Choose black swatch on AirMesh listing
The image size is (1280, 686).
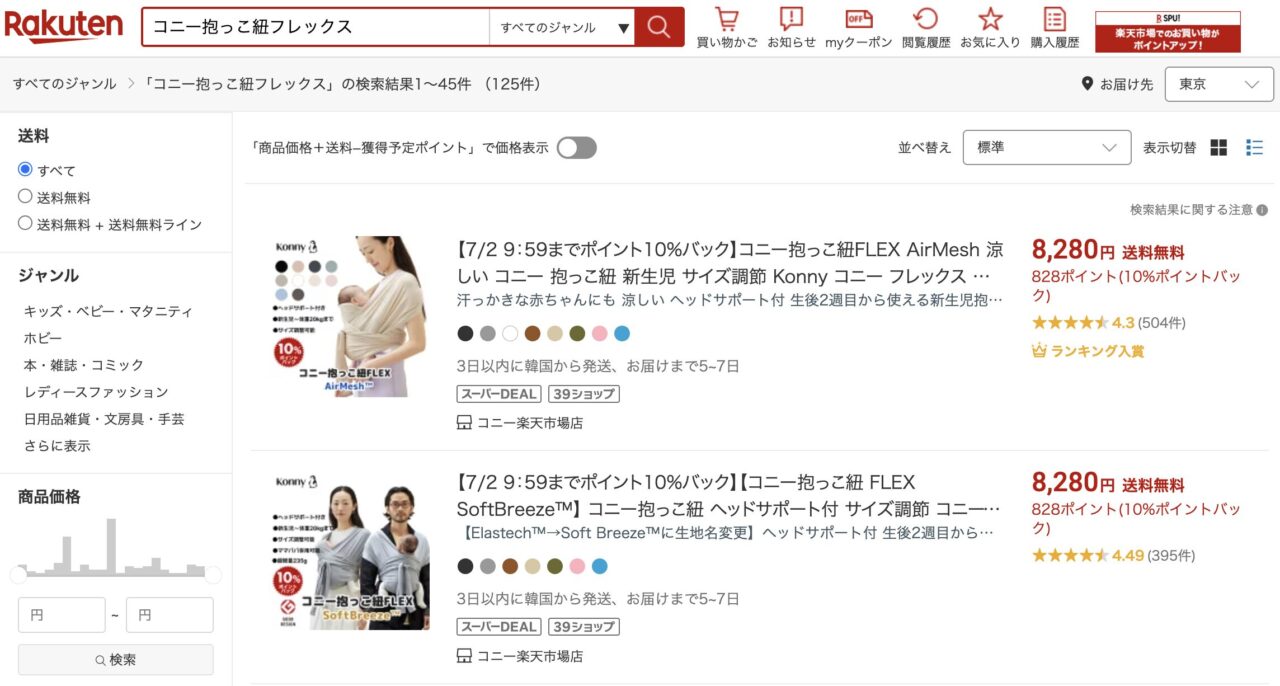pyautogui.click(x=465, y=334)
